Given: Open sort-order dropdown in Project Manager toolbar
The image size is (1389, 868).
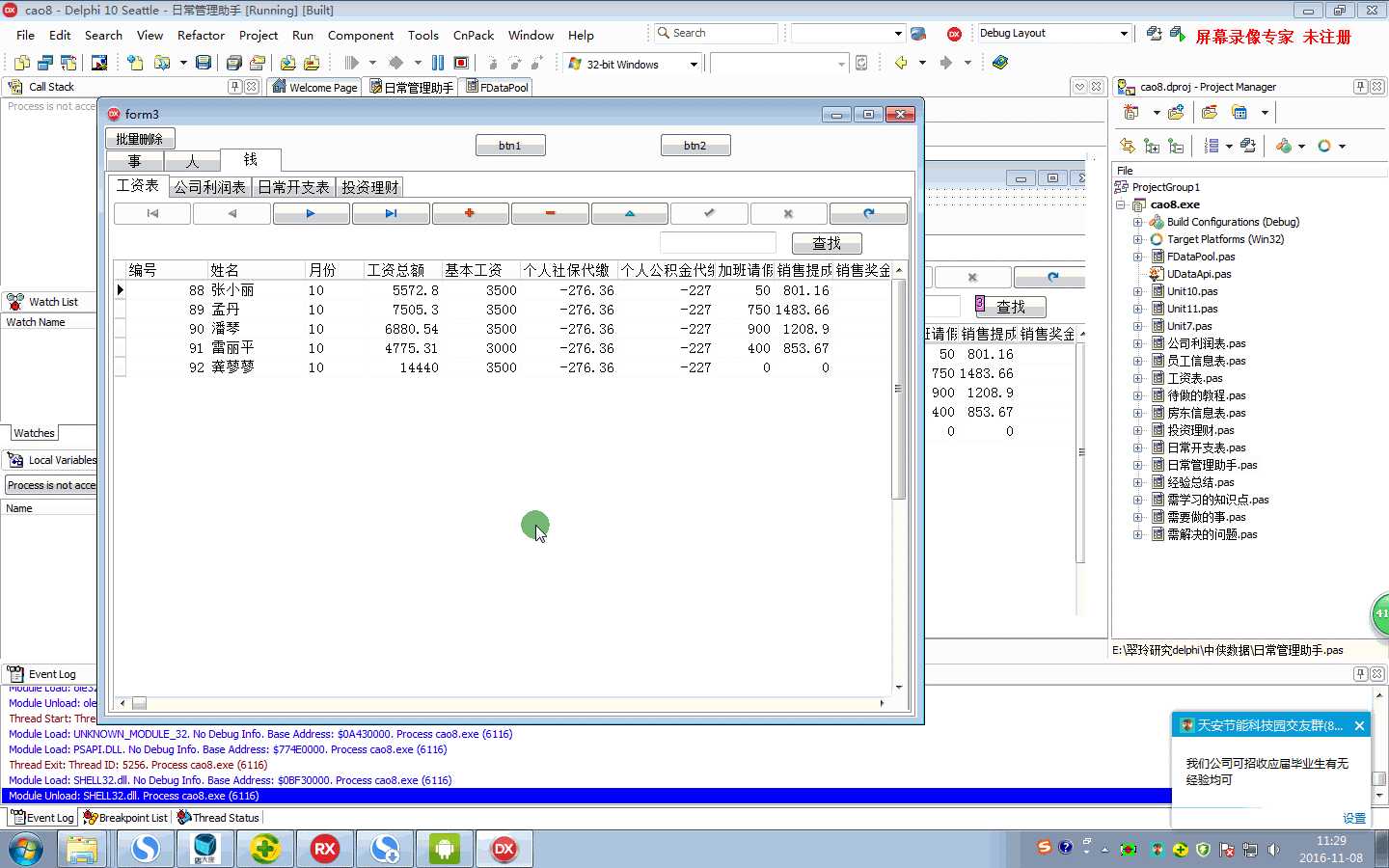Looking at the screenshot, I should pos(1229,147).
